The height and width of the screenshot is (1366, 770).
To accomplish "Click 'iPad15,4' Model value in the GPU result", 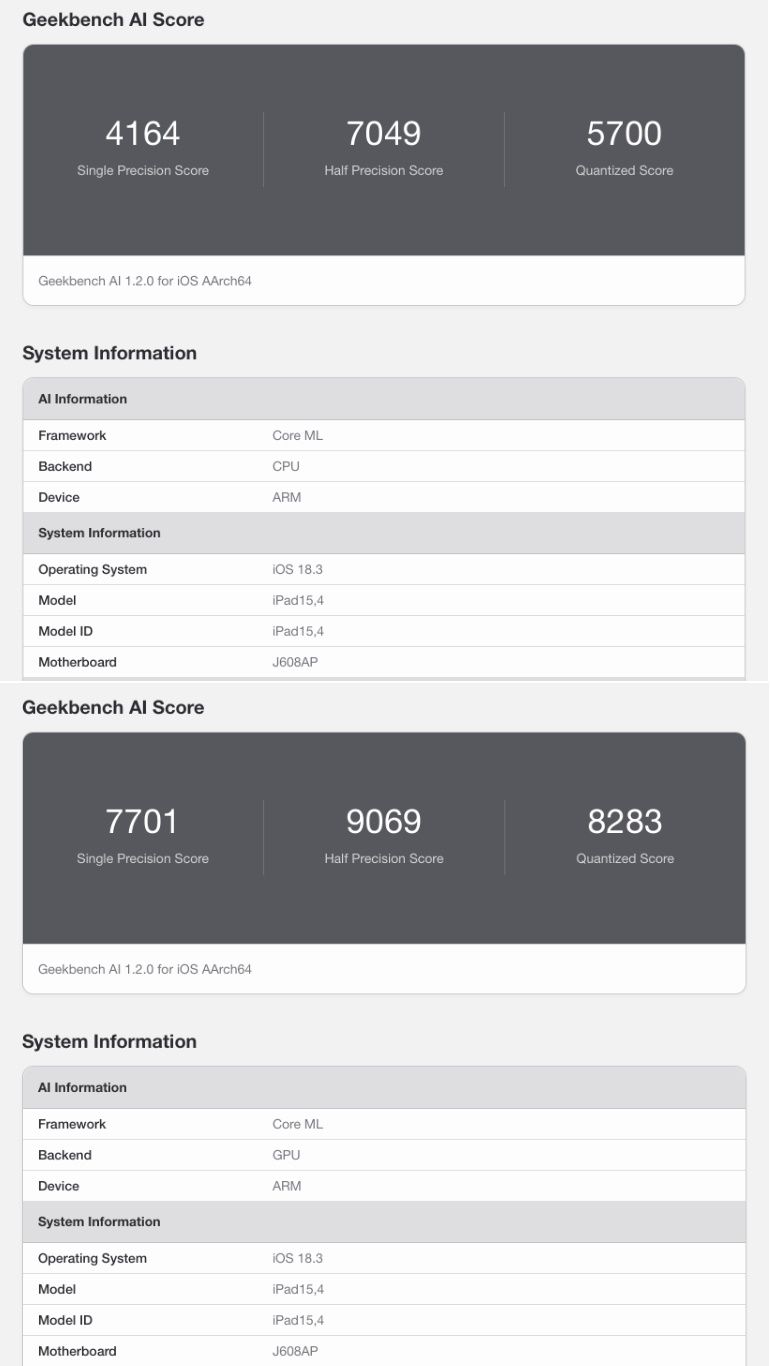I will [x=298, y=1289].
